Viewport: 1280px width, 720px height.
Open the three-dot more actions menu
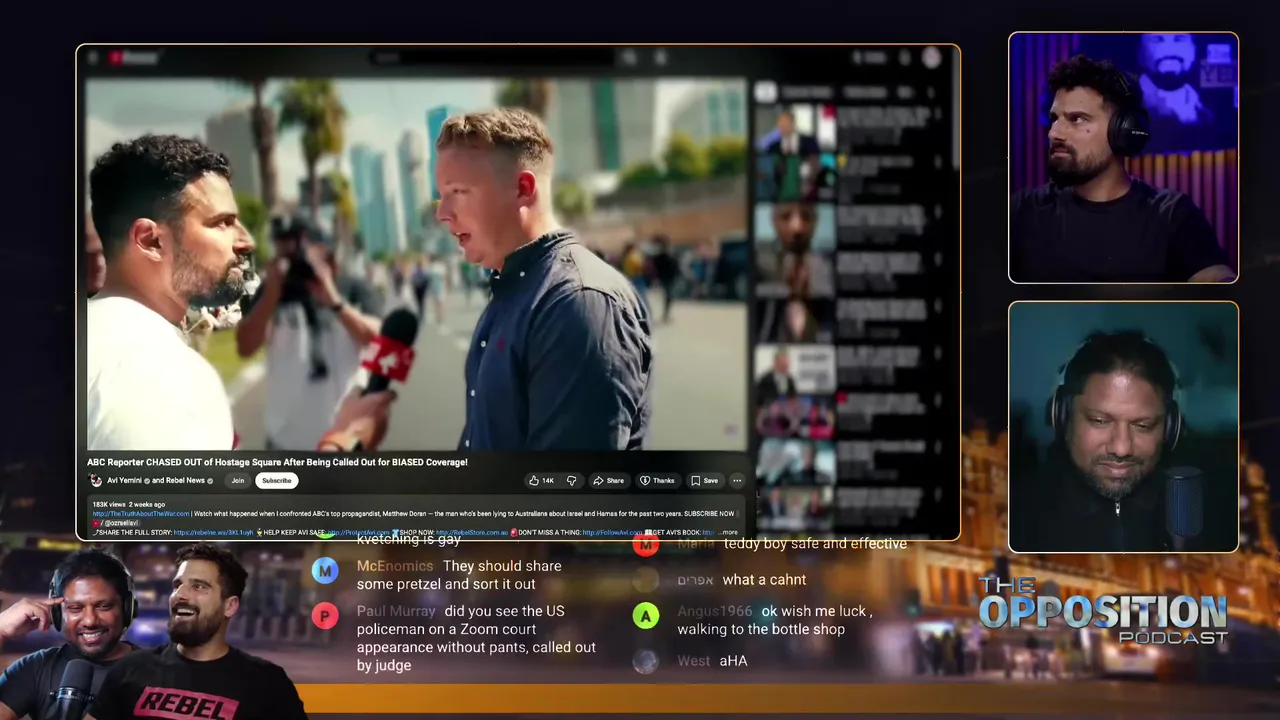pyautogui.click(x=737, y=481)
